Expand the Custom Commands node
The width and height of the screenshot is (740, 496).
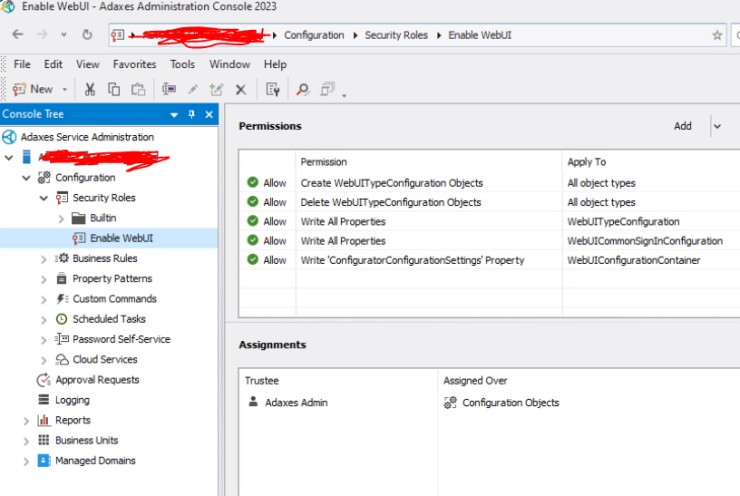coord(43,300)
